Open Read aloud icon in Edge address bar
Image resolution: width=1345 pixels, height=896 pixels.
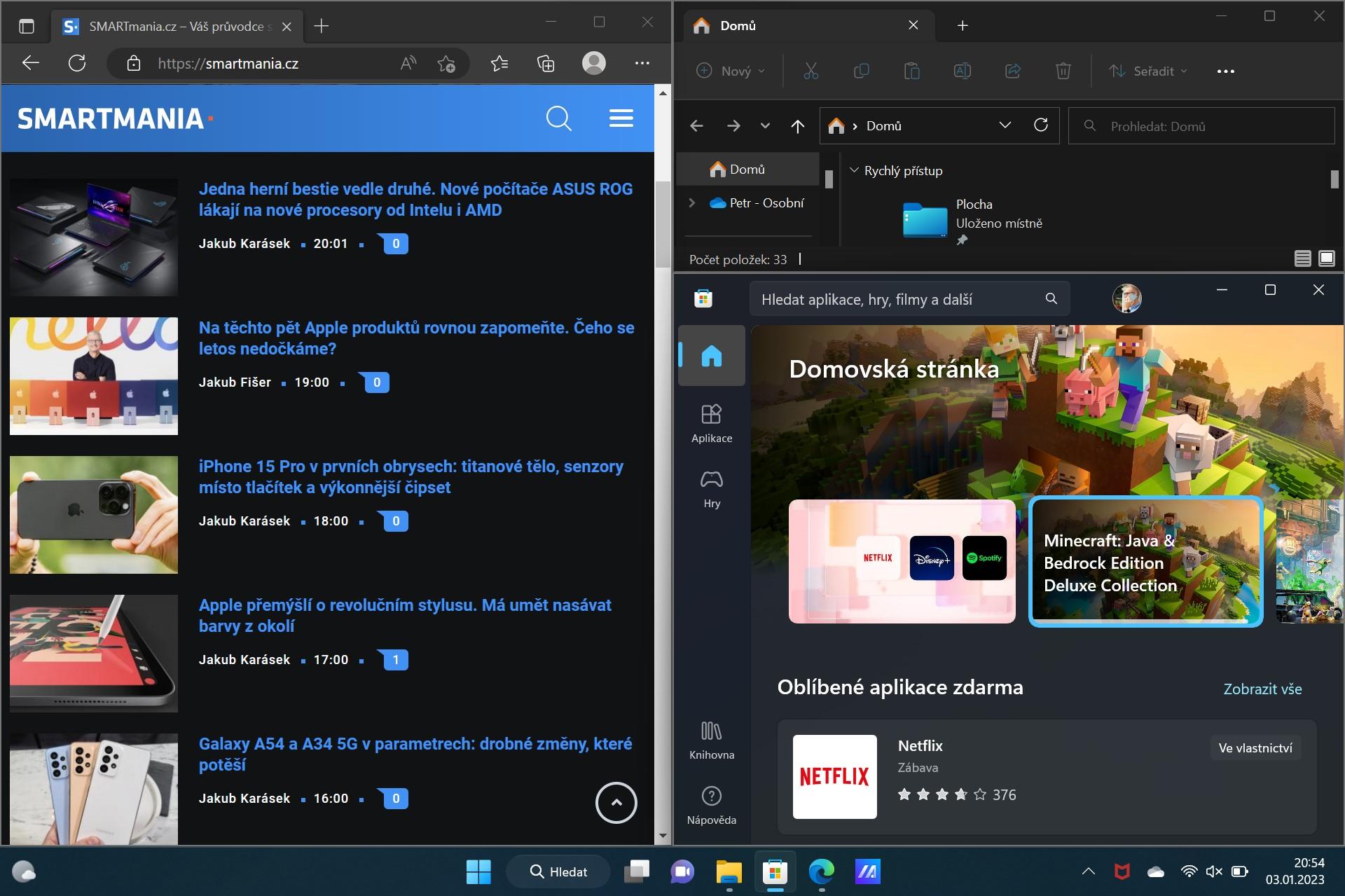(x=408, y=64)
